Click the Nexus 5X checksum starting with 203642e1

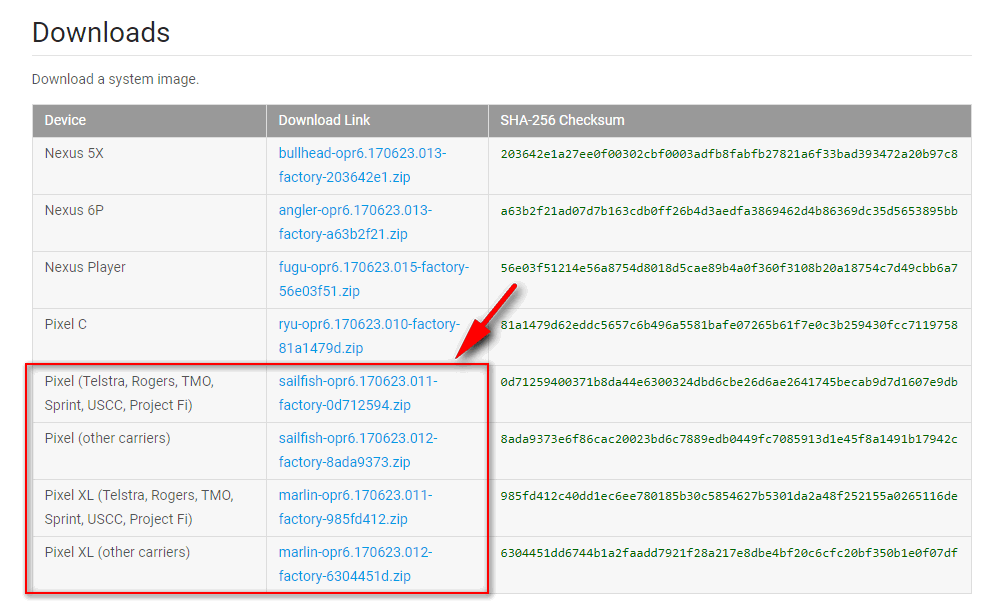pos(729,154)
